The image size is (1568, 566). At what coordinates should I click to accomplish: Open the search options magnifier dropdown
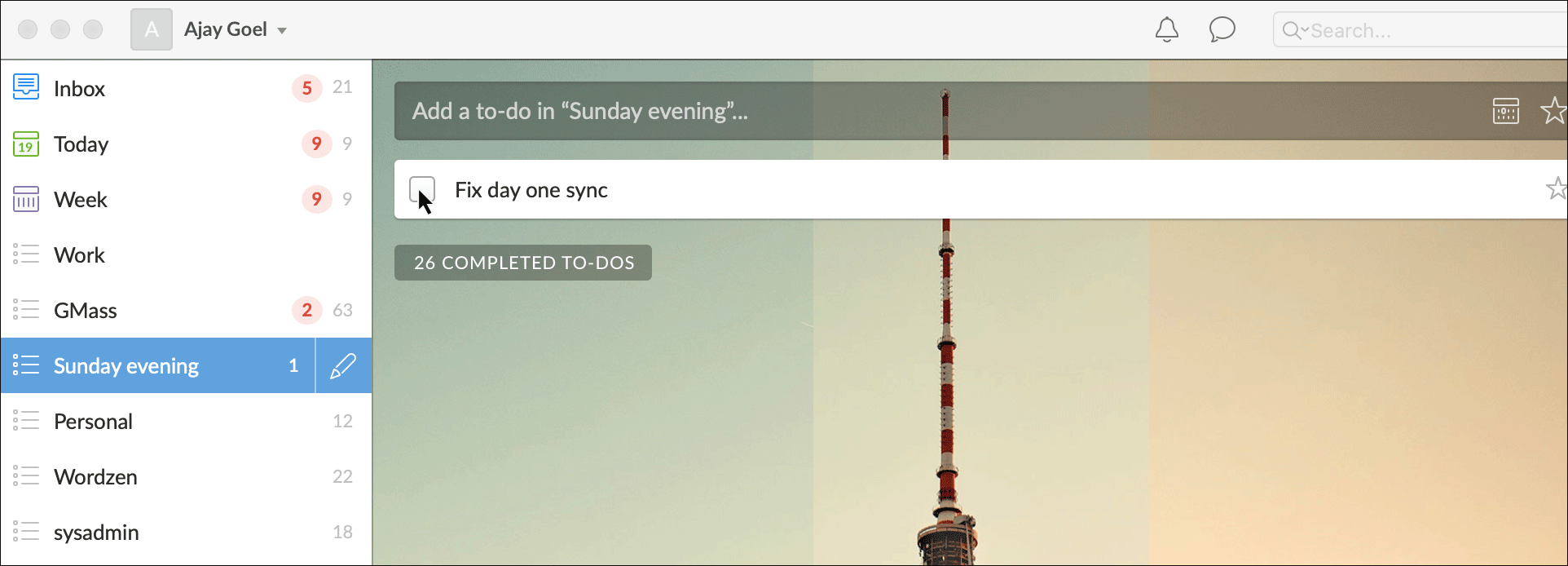(1294, 31)
